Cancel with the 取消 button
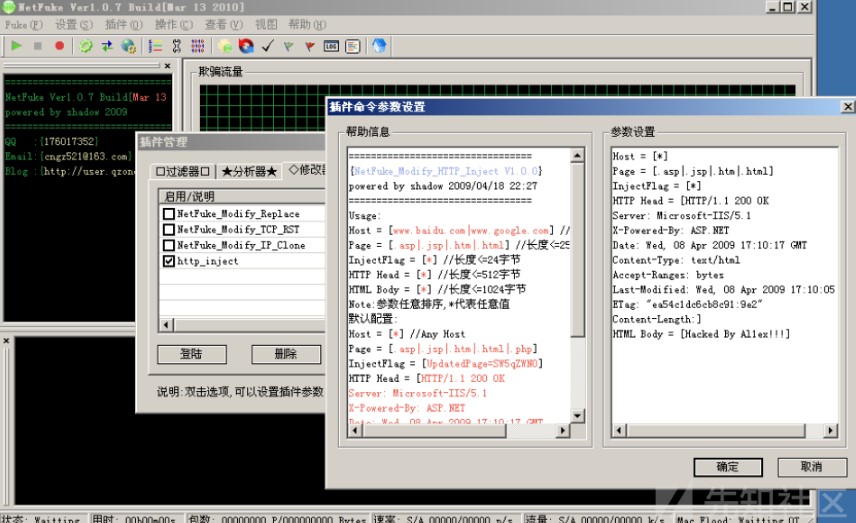This screenshot has height=523, width=856. click(812, 467)
